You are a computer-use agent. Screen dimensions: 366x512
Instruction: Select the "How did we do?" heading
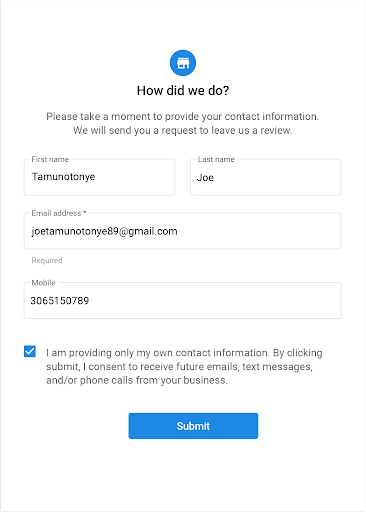(x=183, y=90)
